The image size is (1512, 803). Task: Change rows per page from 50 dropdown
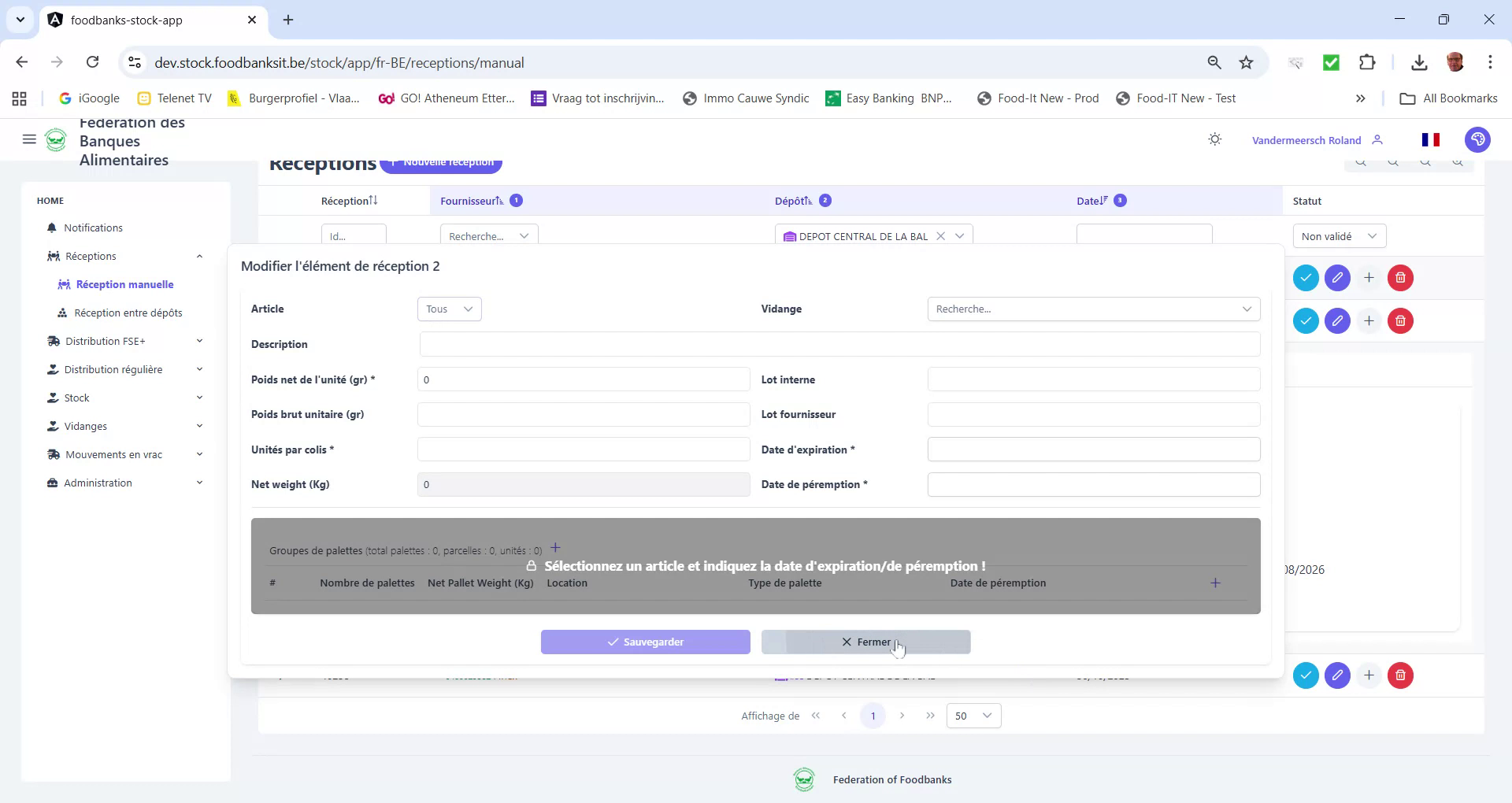tap(973, 716)
